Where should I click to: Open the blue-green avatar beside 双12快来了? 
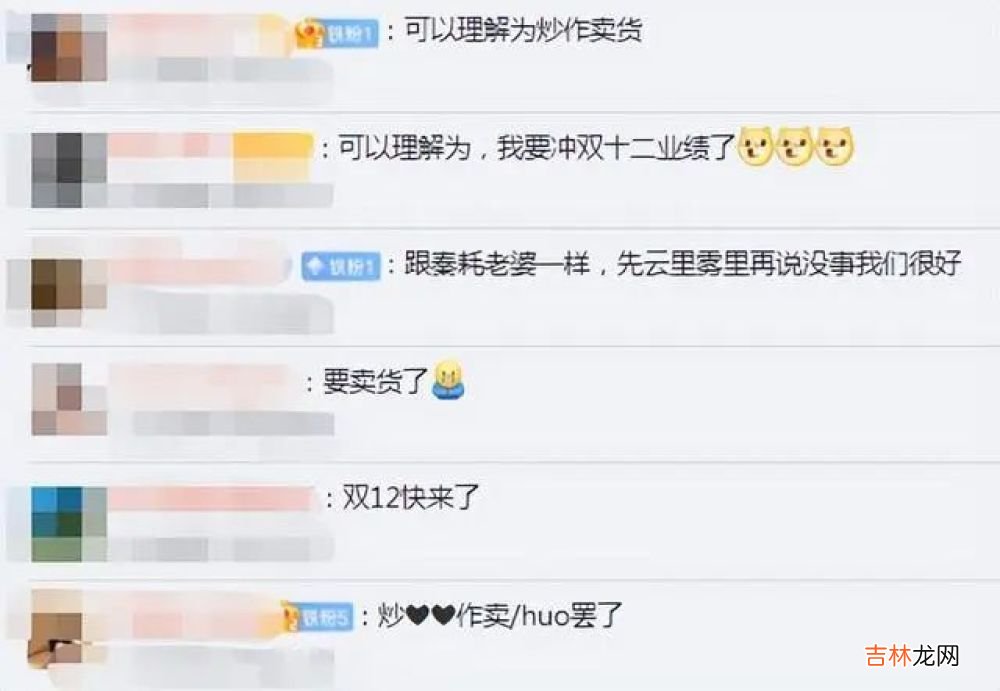69,524
